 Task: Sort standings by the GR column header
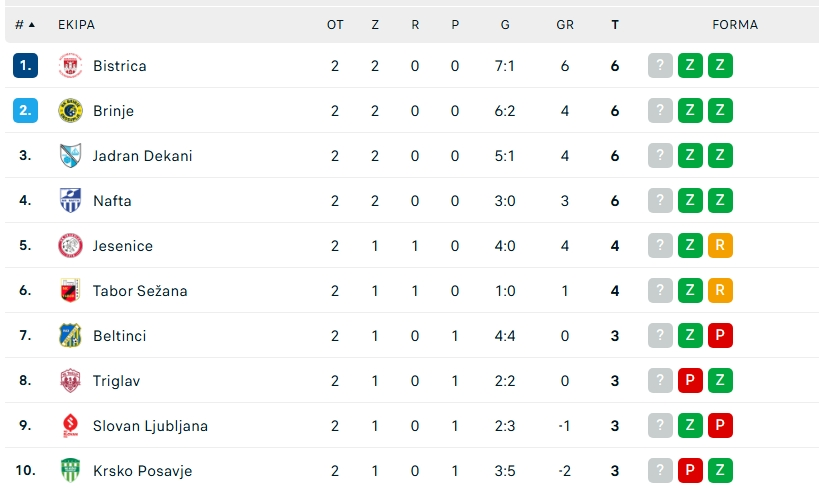point(565,24)
